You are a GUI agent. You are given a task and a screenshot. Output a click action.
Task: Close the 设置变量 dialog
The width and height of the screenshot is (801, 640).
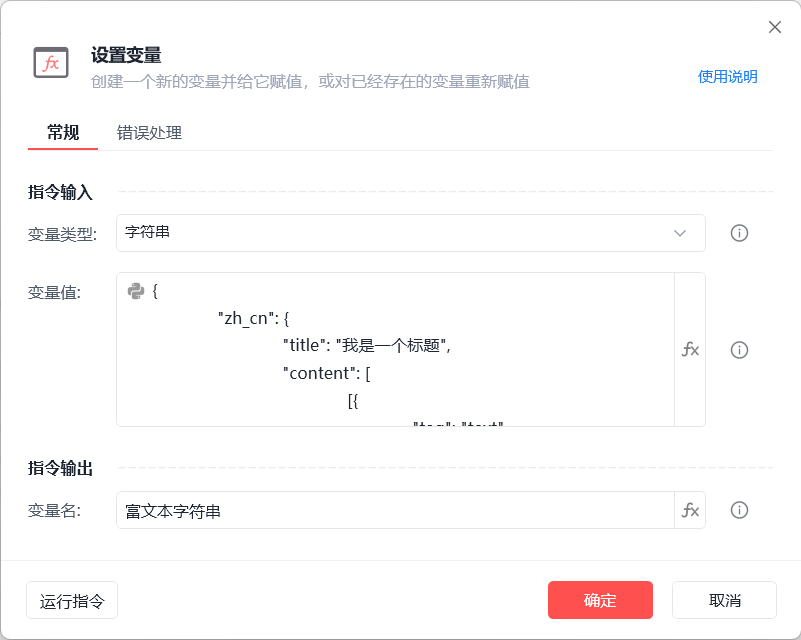coord(774,27)
